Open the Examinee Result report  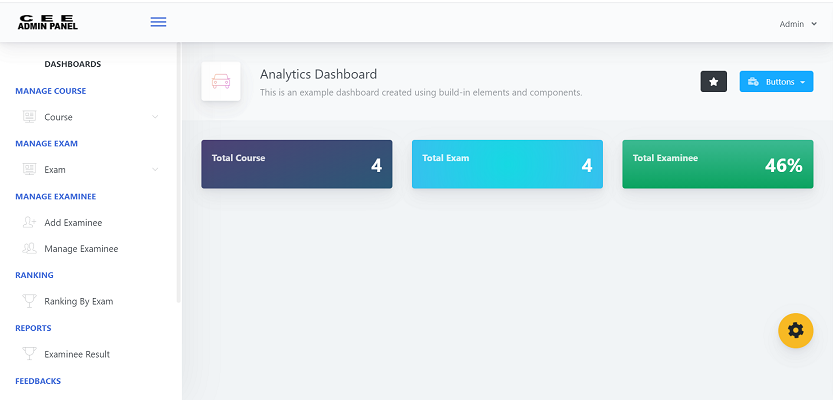point(77,354)
